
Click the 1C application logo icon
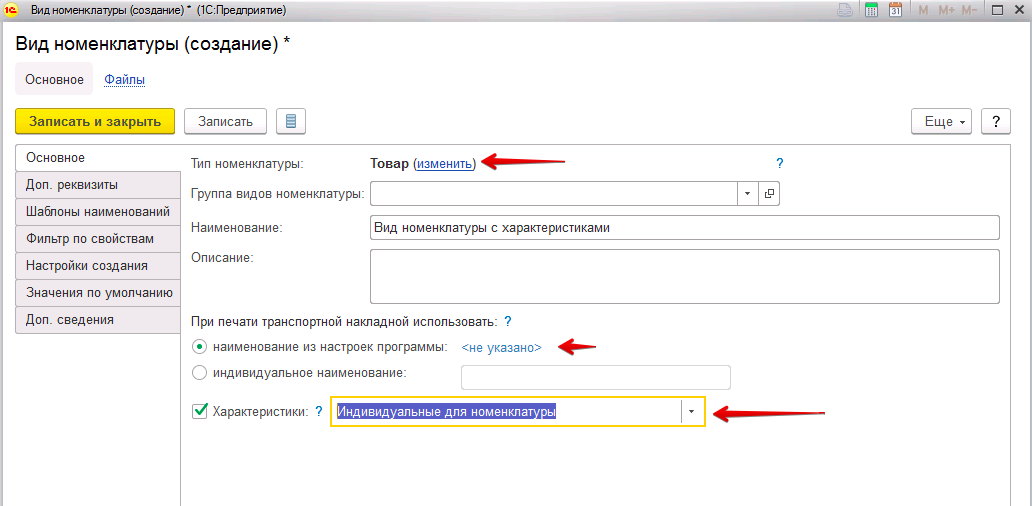(x=9, y=11)
